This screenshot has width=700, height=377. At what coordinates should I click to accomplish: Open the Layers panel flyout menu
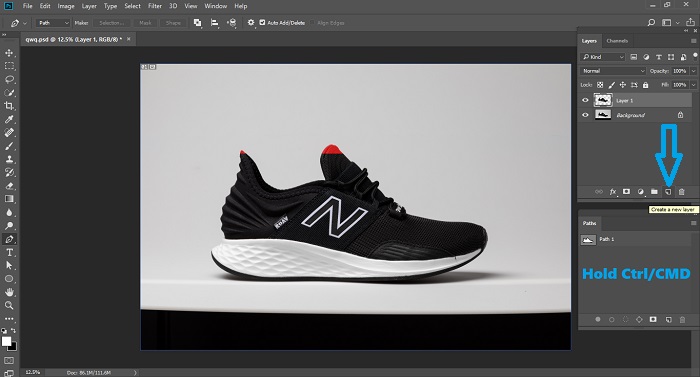click(693, 41)
